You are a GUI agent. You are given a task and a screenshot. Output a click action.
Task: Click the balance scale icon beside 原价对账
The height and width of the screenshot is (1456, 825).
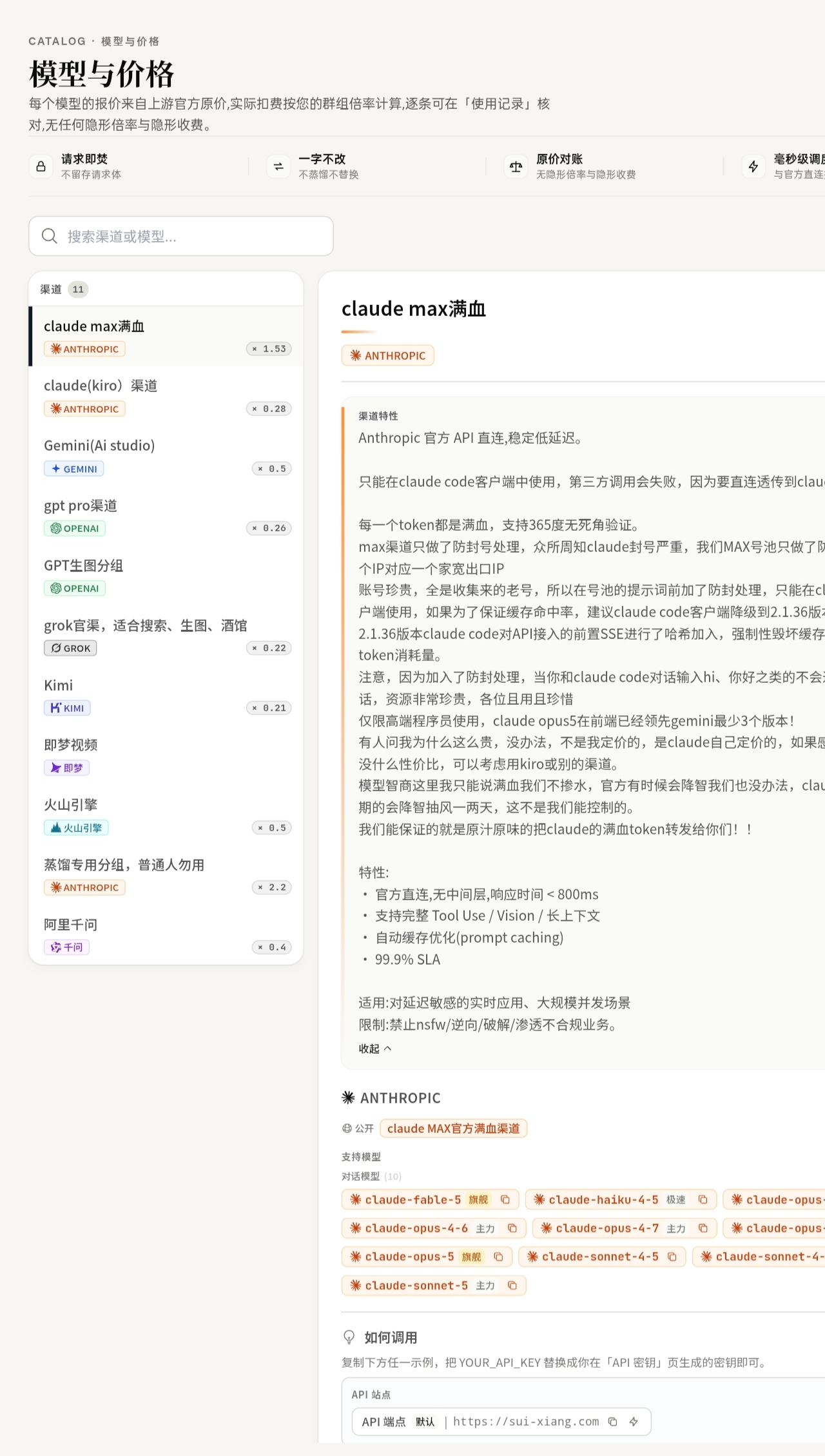point(516,166)
